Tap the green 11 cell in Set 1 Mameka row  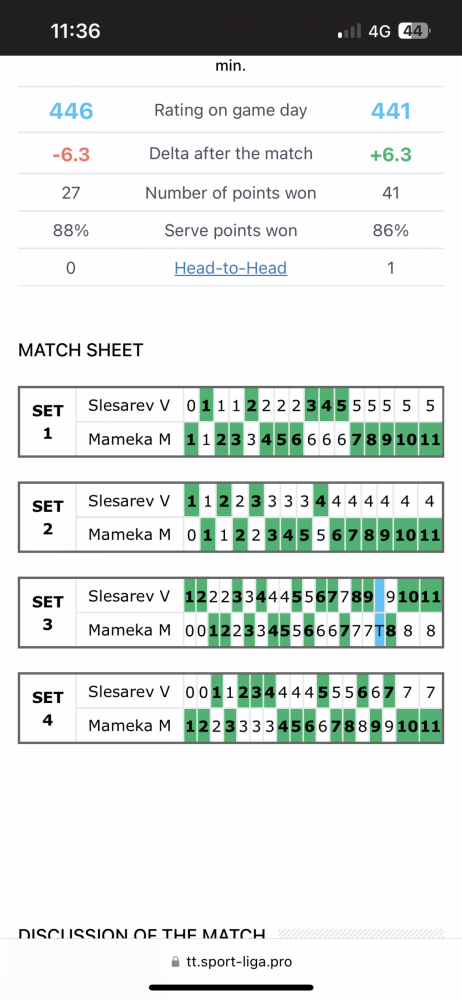coord(431,439)
